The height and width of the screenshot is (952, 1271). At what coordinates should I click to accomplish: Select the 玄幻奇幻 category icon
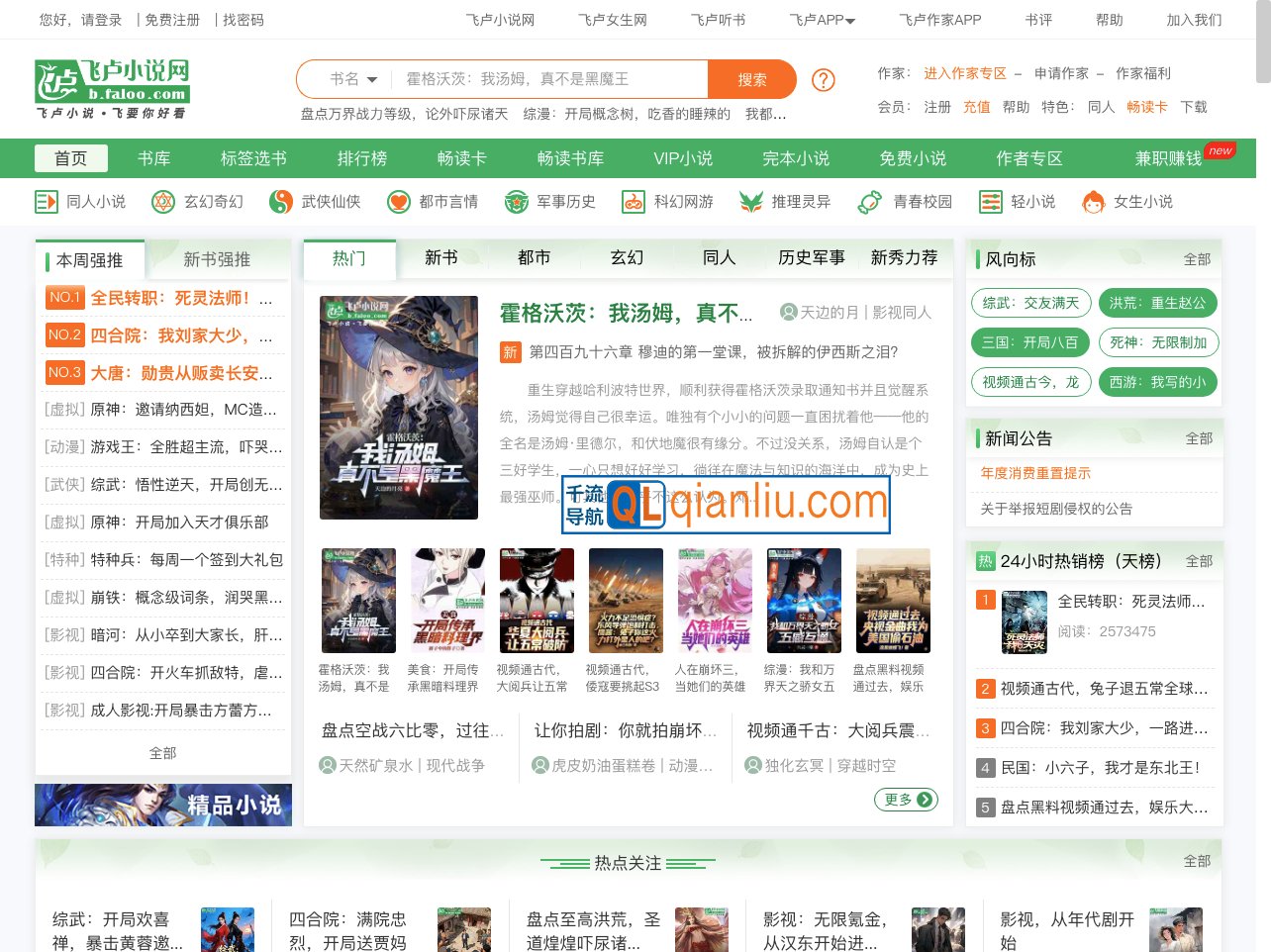coord(162,201)
